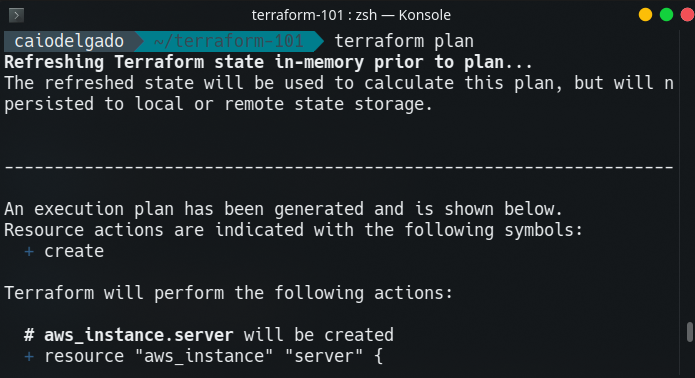
Task: Click the opening curly brace after "server"
Action: click(379, 356)
